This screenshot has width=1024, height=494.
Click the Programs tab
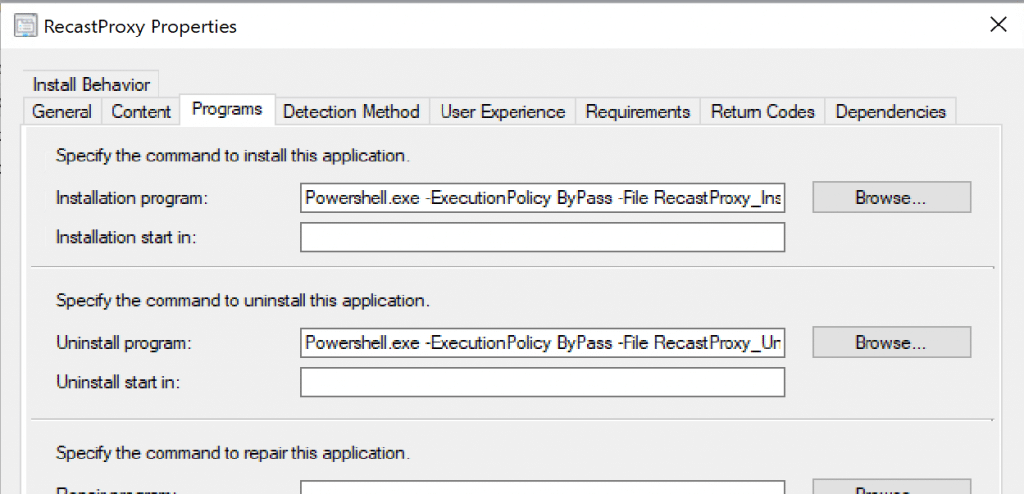tap(227, 110)
